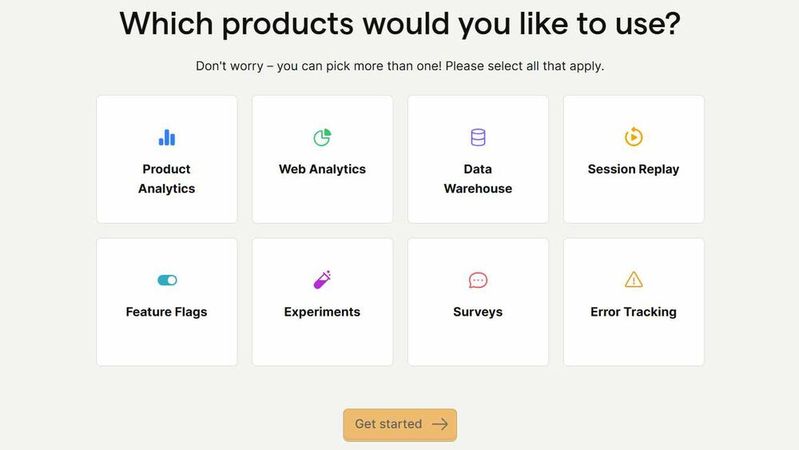This screenshot has width=799, height=450.
Task: Click the subtitle text about selecting all
Action: 400,66
